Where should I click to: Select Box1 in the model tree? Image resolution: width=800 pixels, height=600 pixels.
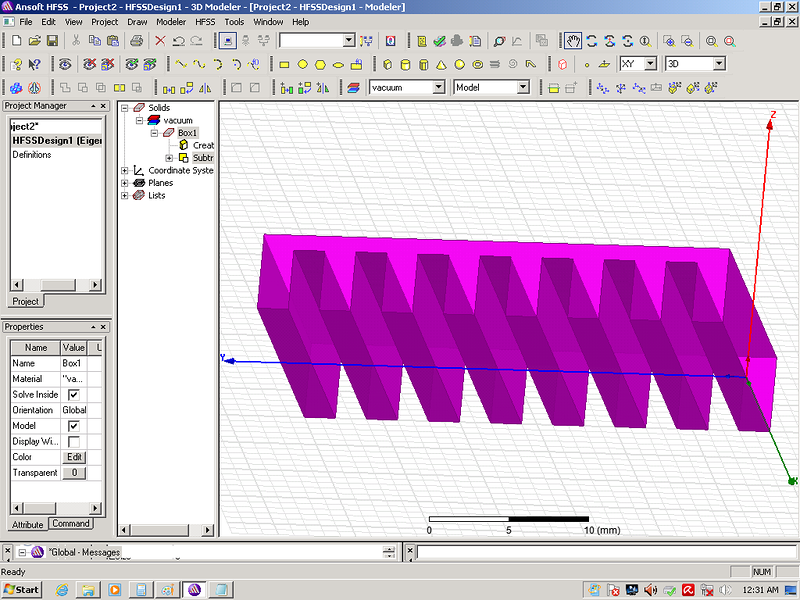pos(187,133)
